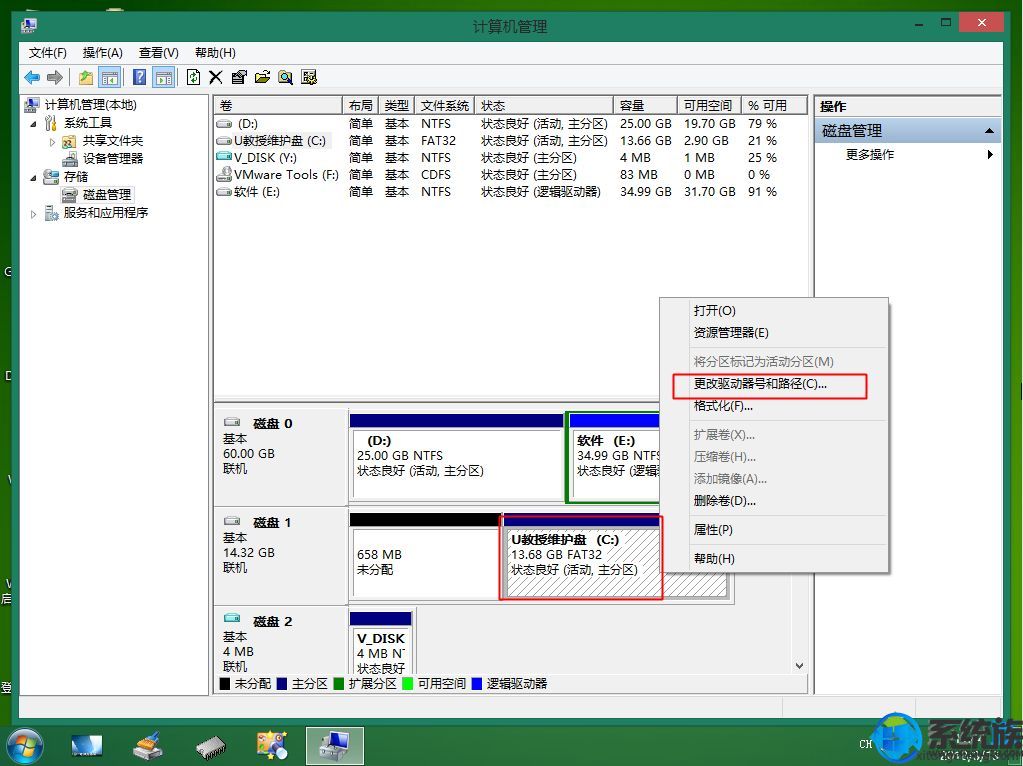
Task: Click the blue Help question mark icon
Action: [x=139, y=78]
